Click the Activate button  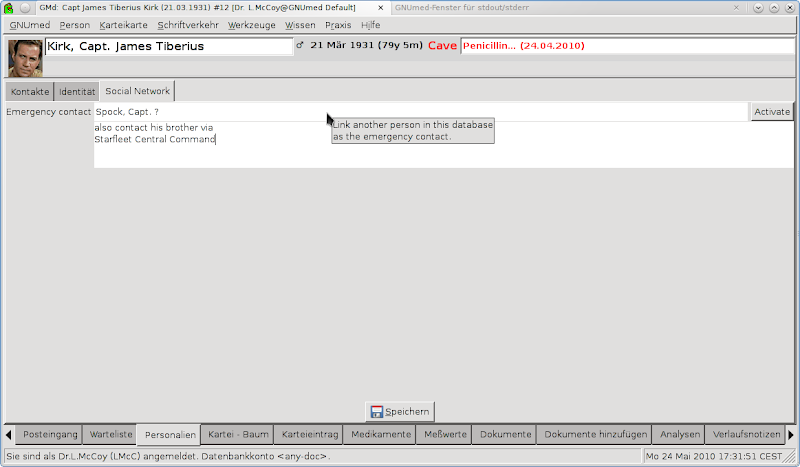(772, 112)
